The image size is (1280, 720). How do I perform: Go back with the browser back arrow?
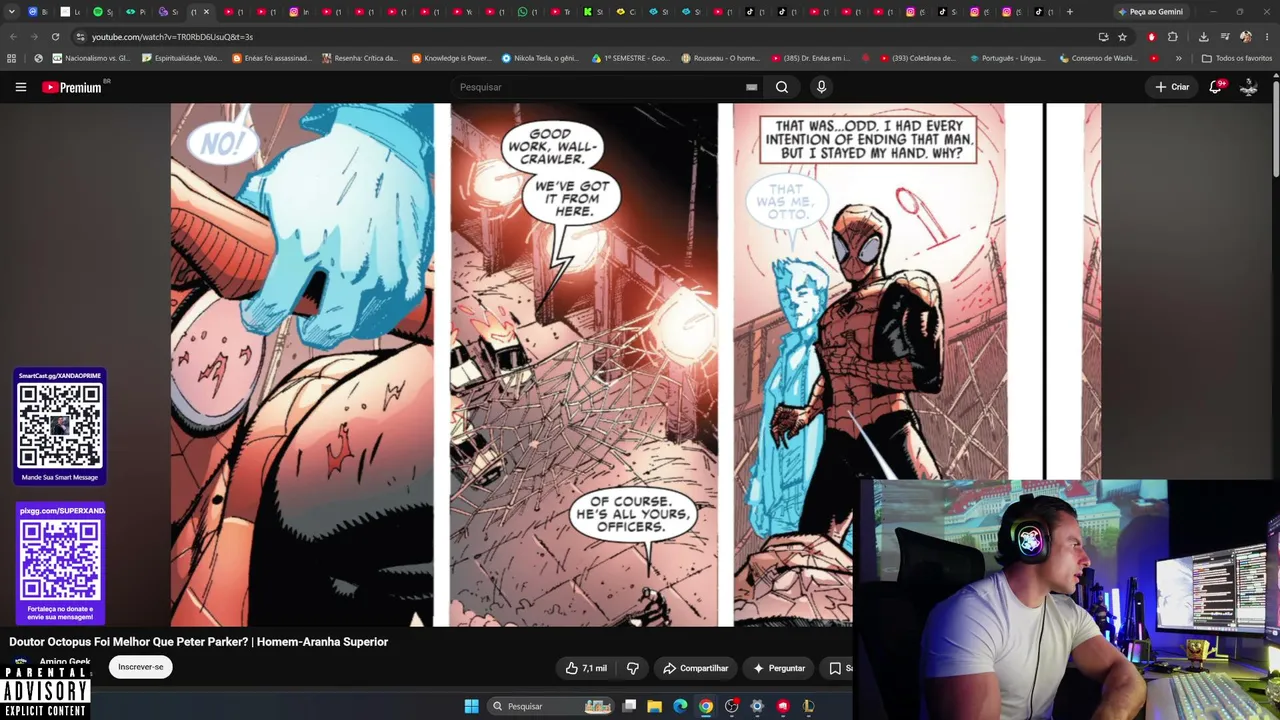13,37
